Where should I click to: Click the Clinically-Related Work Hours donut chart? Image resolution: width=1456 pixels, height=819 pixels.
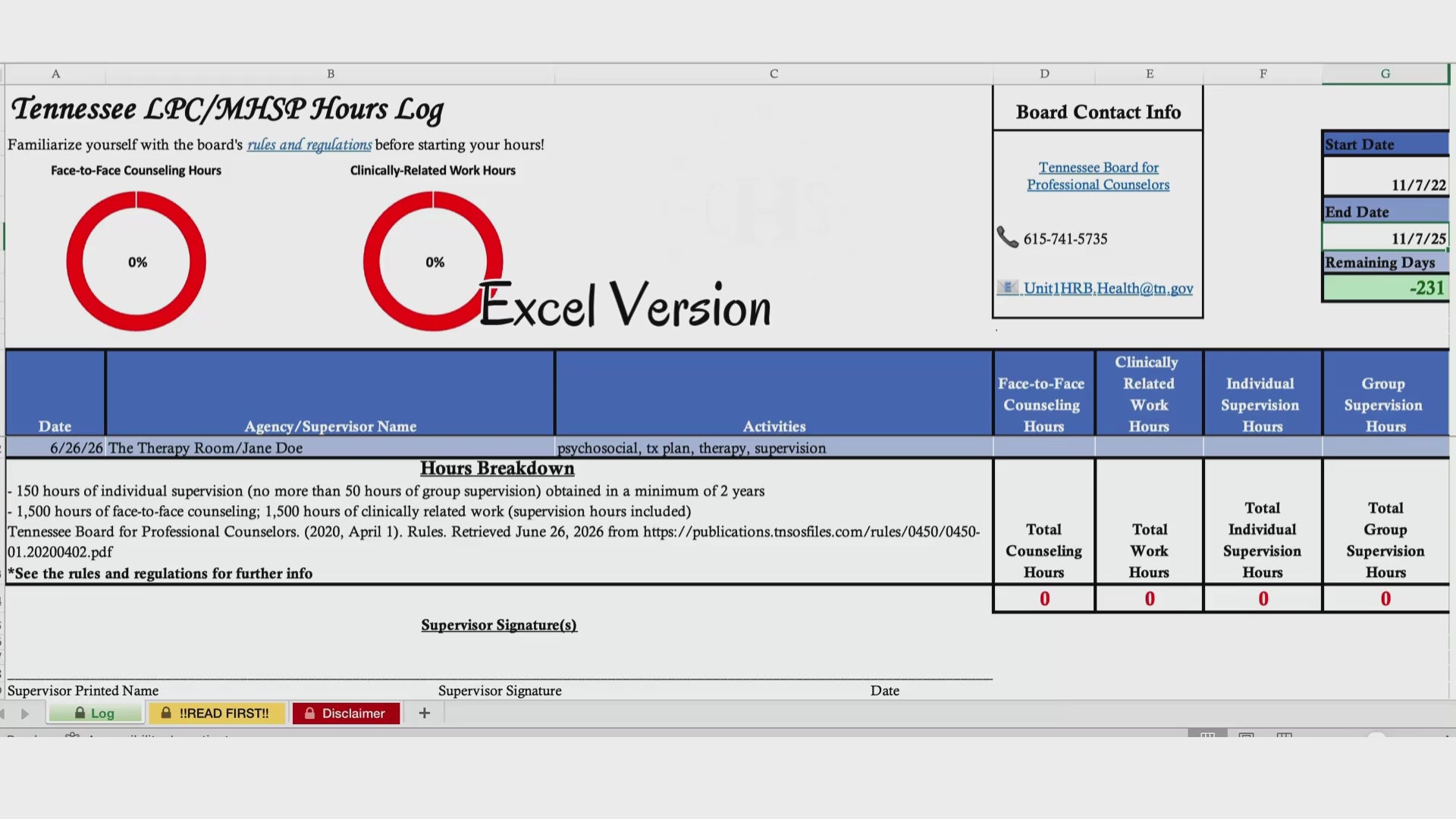tap(433, 261)
